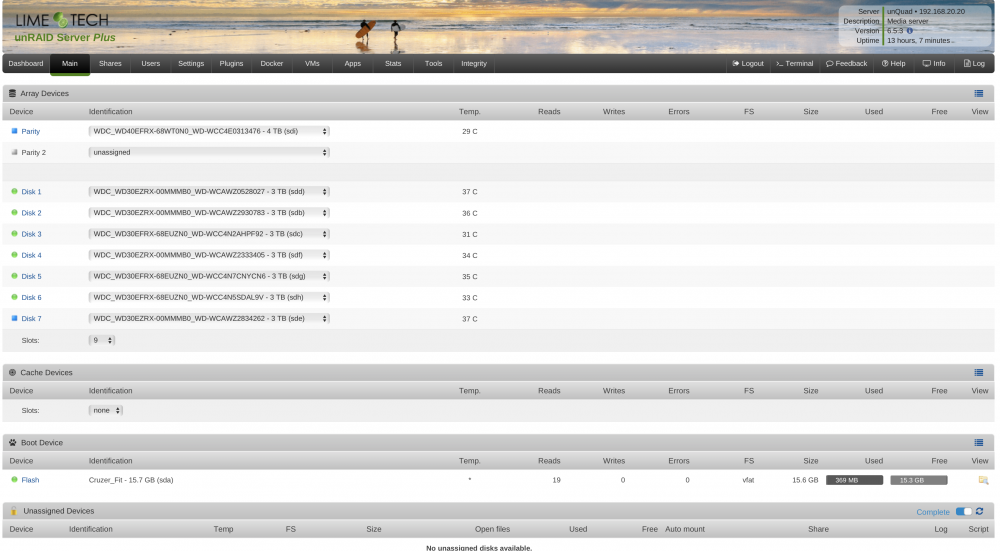Select the Main tab
Screen dimensions: 1000x551
coord(70,64)
